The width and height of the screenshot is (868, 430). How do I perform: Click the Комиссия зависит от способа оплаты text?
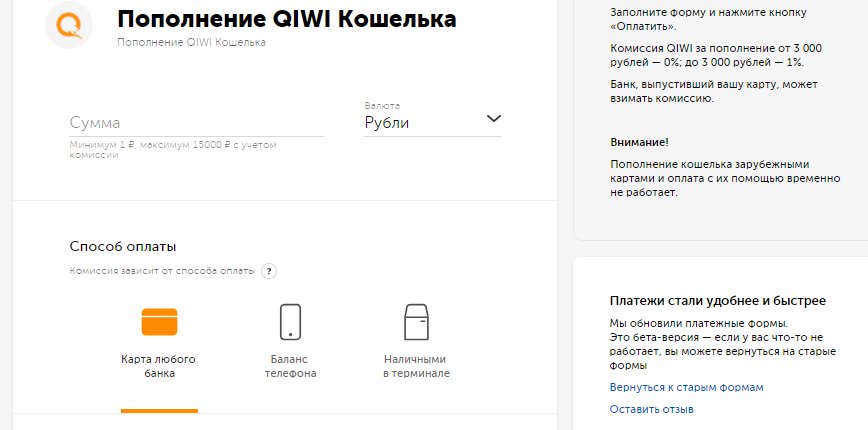[x=162, y=271]
